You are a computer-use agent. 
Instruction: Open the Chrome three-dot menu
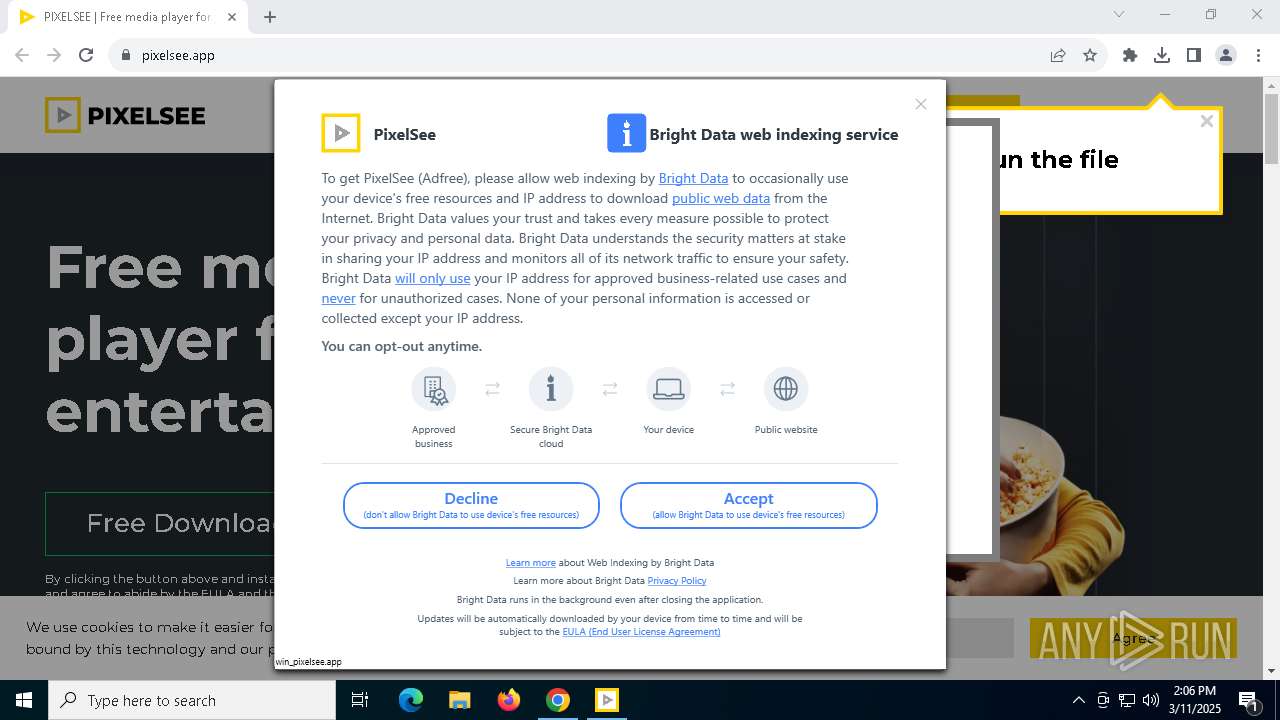coord(1258,55)
